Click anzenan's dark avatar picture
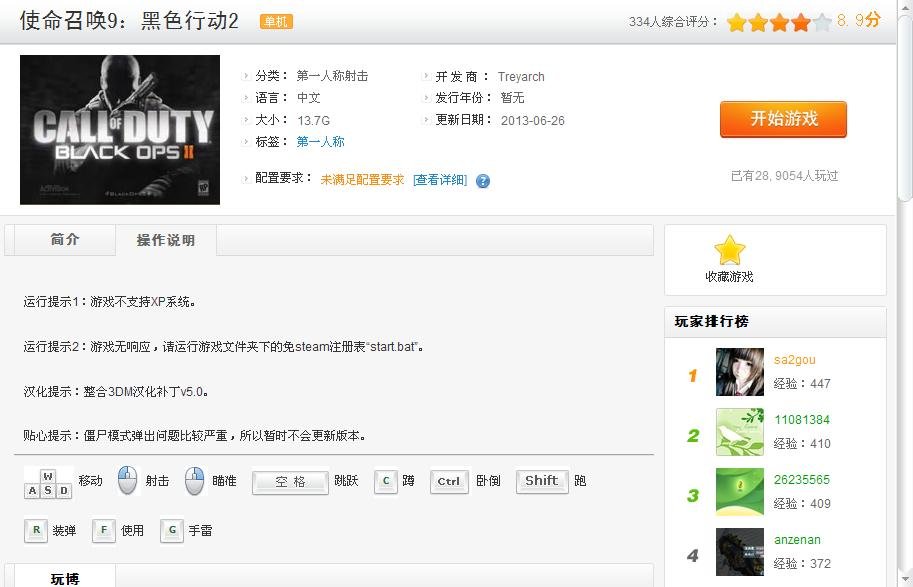The width and height of the screenshot is (913, 587). click(x=739, y=552)
